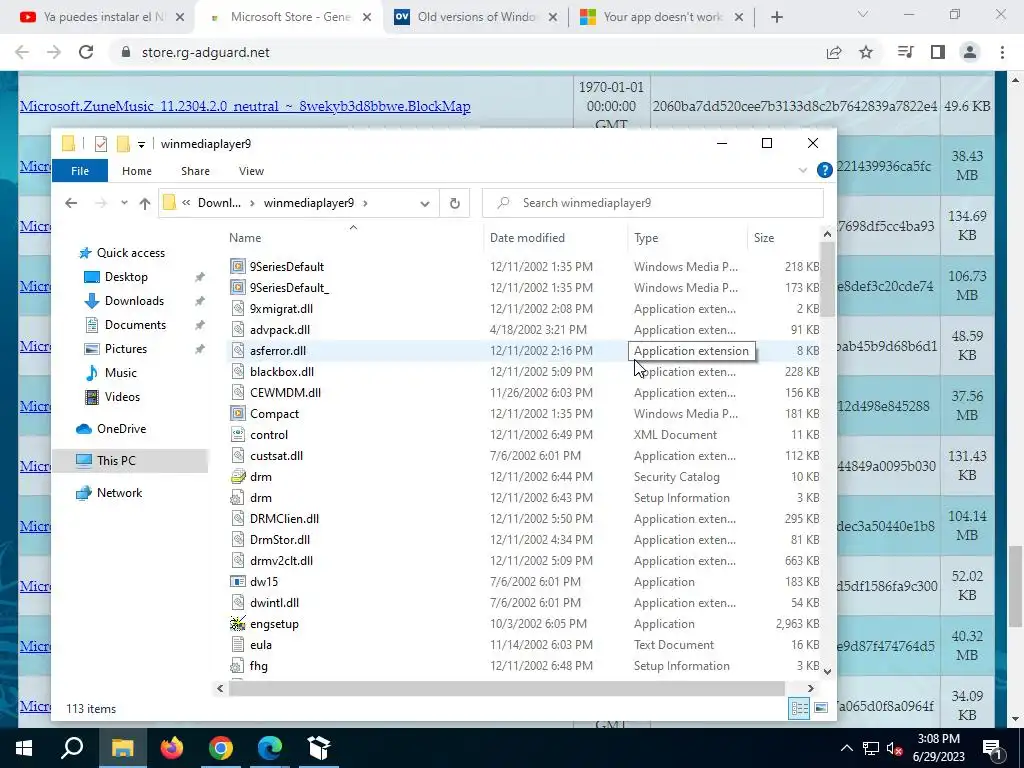This screenshot has height=768, width=1024.
Task: Select the blackbox.dll file
Action: [281, 372]
